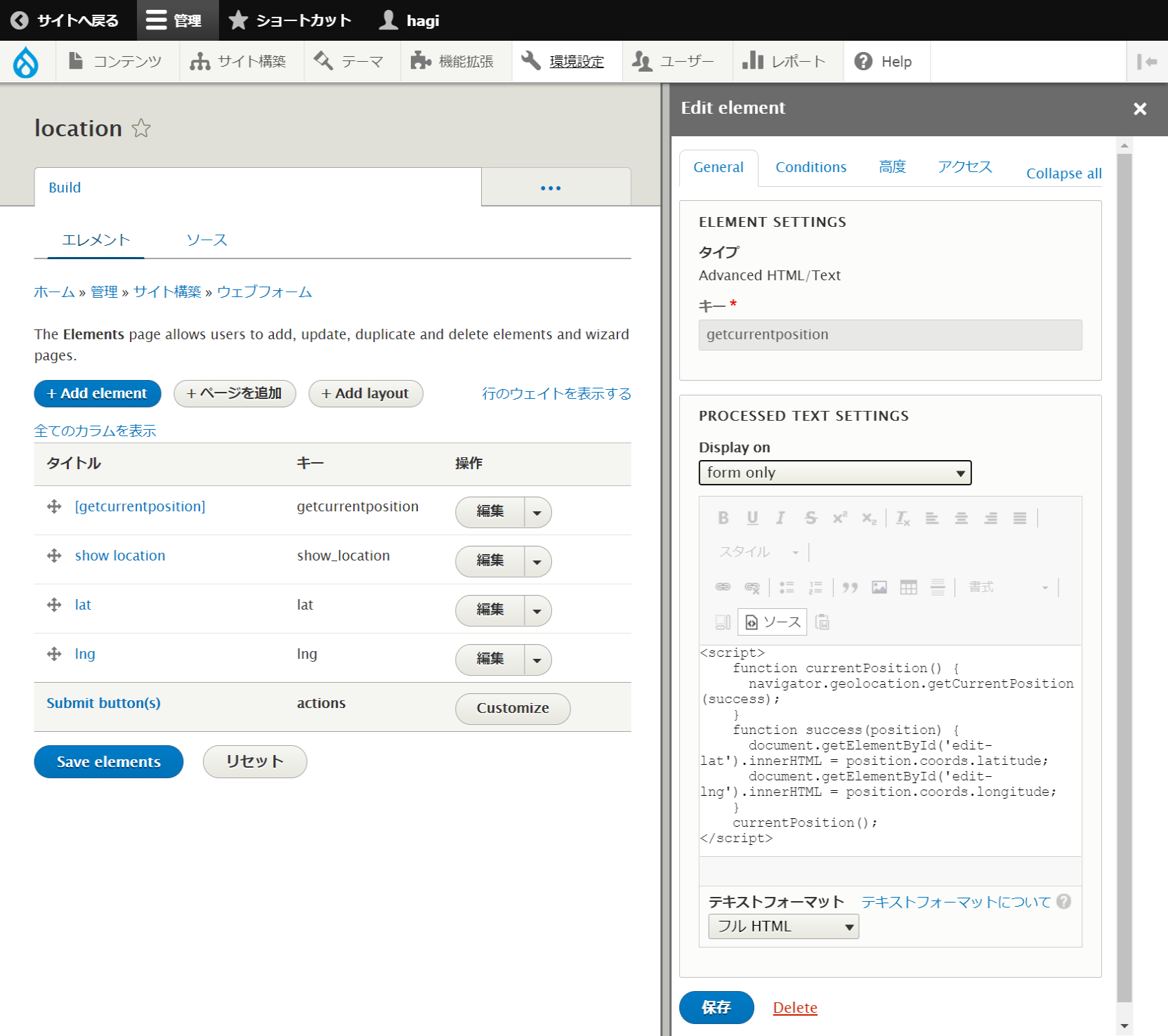Image resolution: width=1168 pixels, height=1036 pixels.
Task: Insert a horizontal line
Action: pos(938,587)
